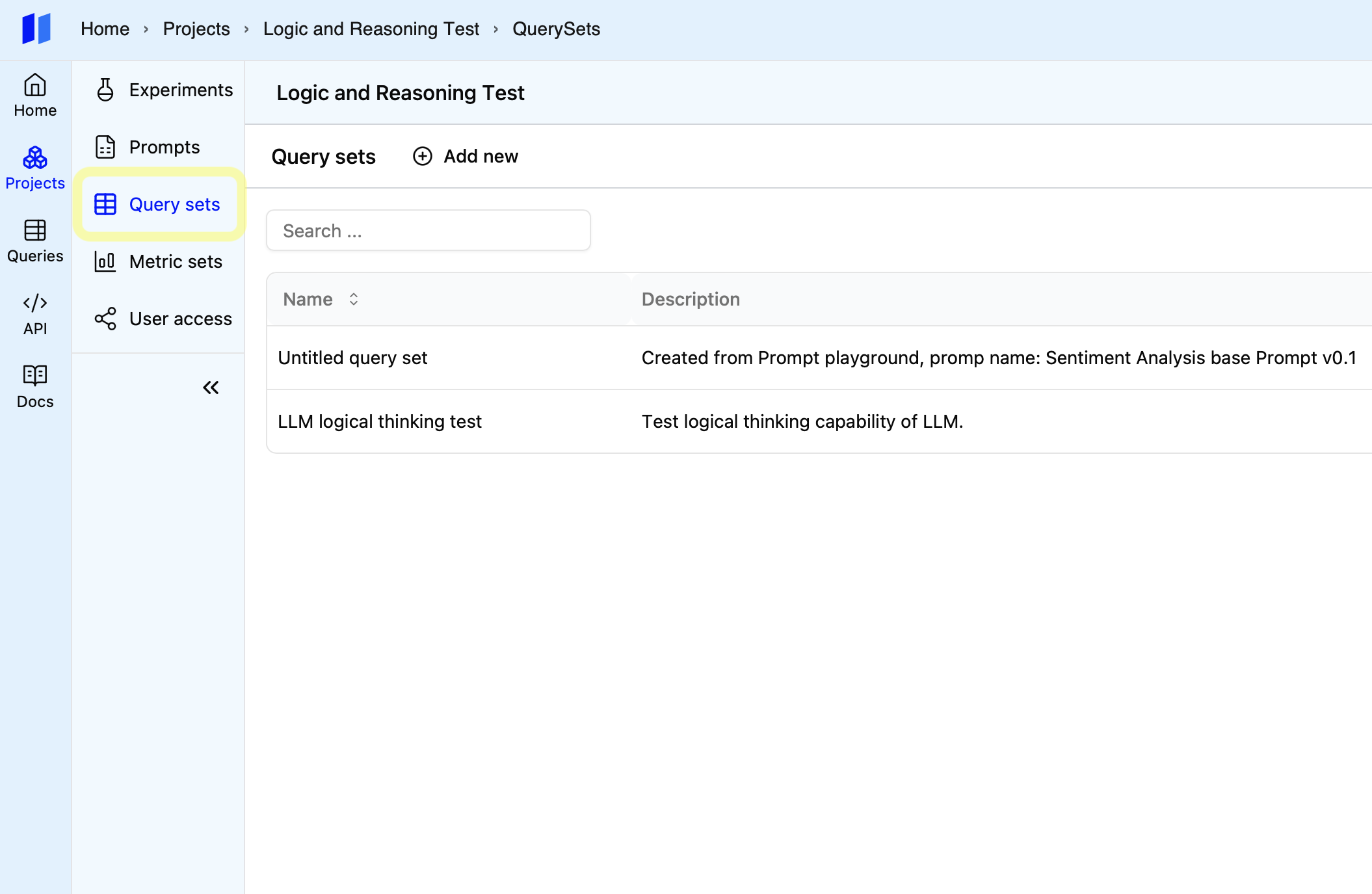Open the API code icon
The image size is (1372, 894).
click(35, 304)
